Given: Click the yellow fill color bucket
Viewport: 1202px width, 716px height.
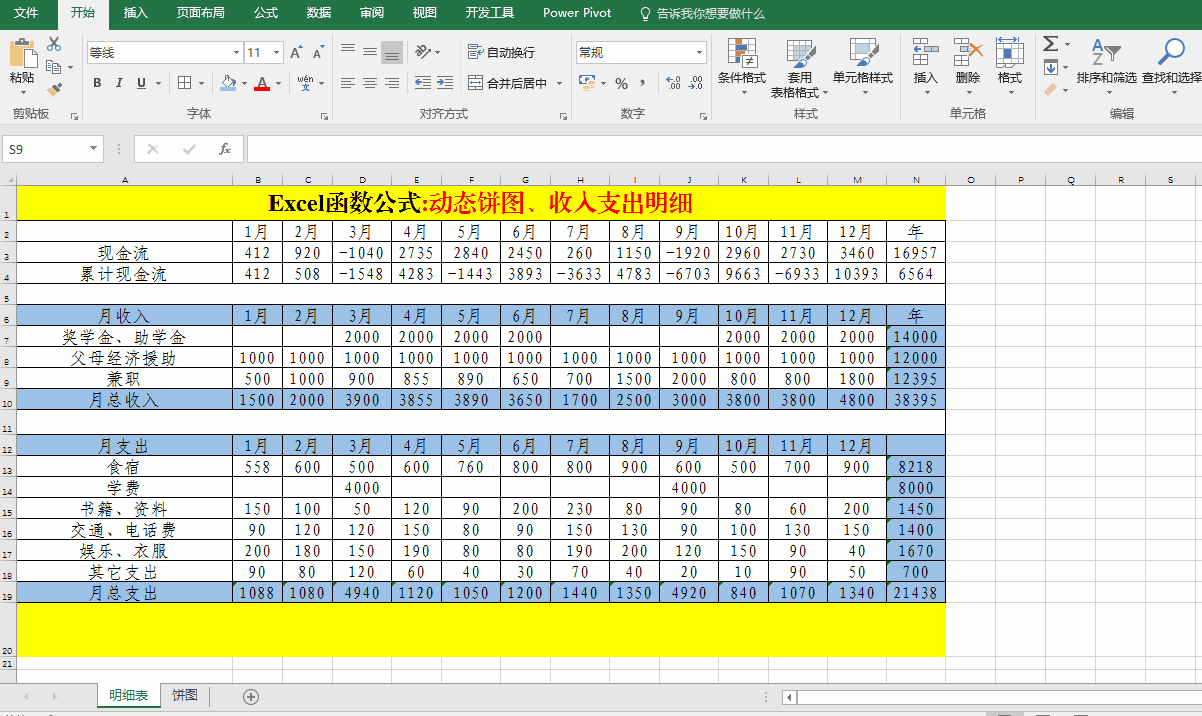Looking at the screenshot, I should pos(228,83).
